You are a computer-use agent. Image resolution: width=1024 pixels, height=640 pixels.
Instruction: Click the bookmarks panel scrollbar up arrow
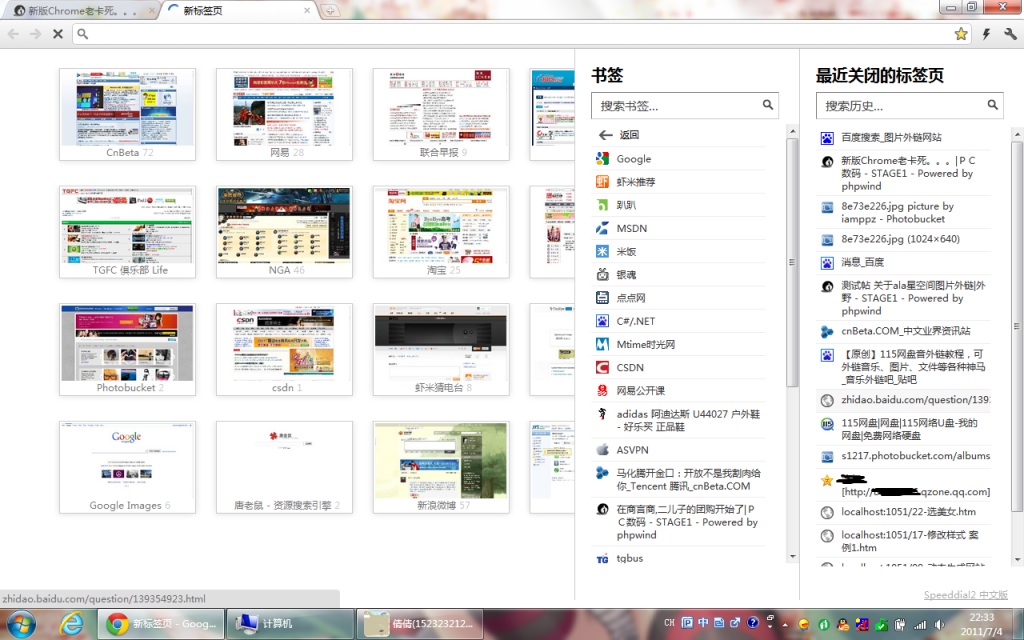click(793, 132)
